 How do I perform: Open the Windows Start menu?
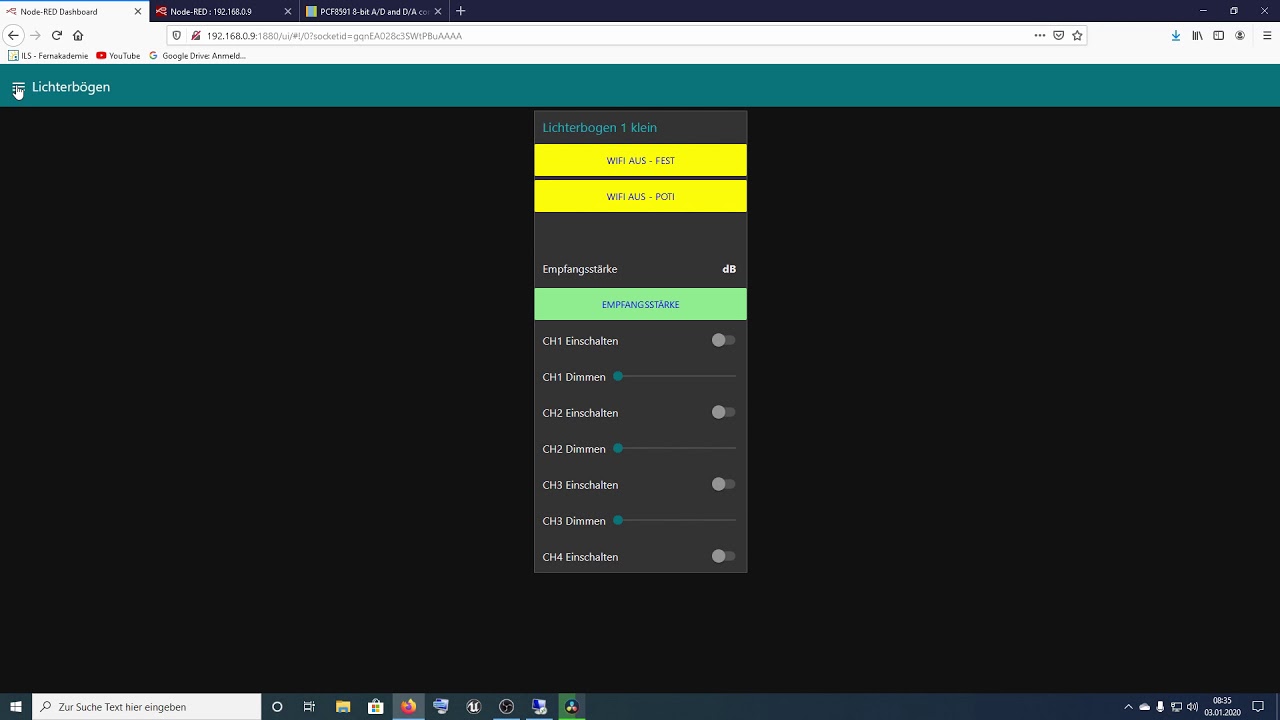[x=16, y=707]
